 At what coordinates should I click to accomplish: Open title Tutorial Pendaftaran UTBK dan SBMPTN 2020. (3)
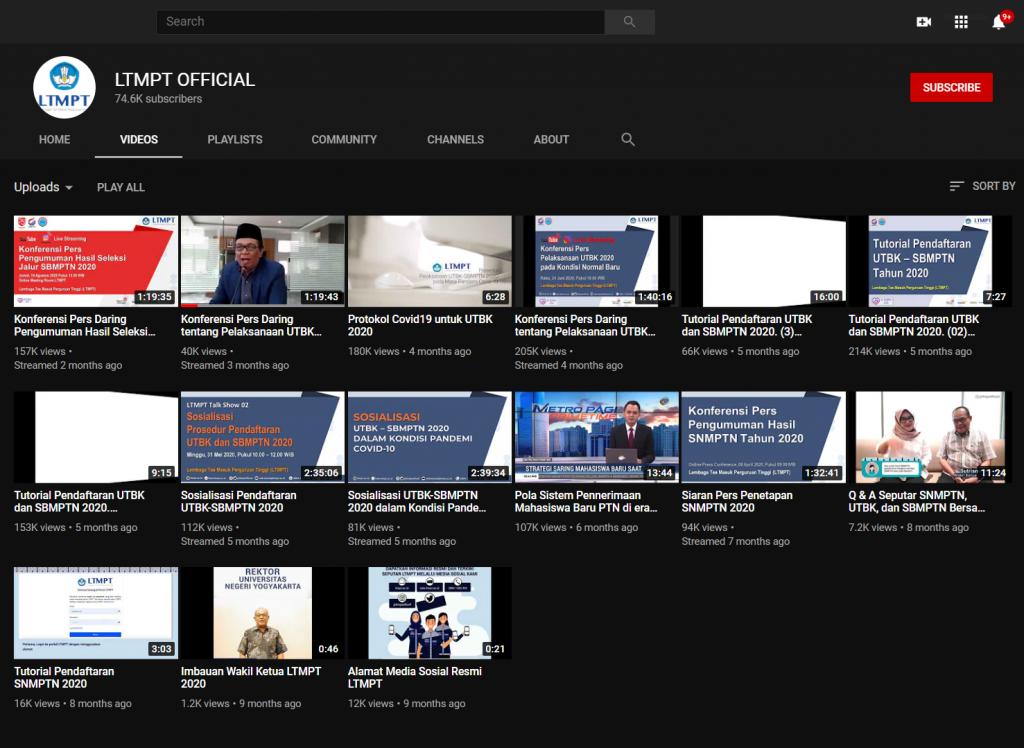click(747, 325)
